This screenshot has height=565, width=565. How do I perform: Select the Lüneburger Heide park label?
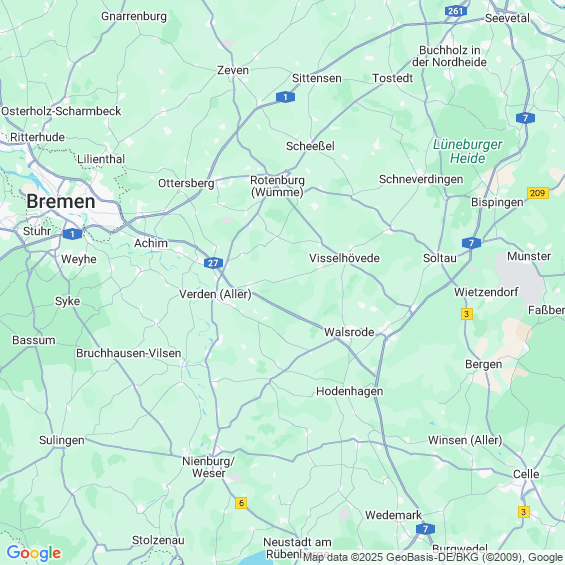point(467,151)
